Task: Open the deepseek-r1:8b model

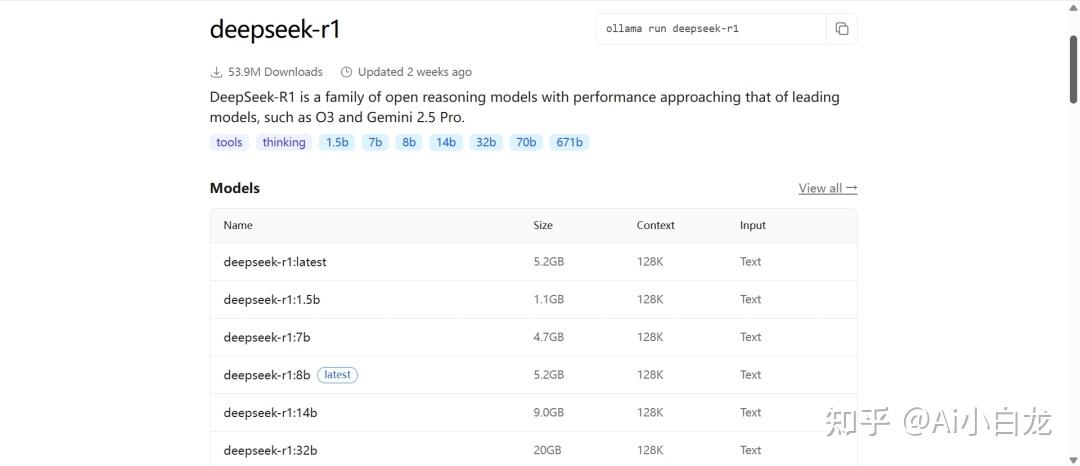Action: coord(267,375)
